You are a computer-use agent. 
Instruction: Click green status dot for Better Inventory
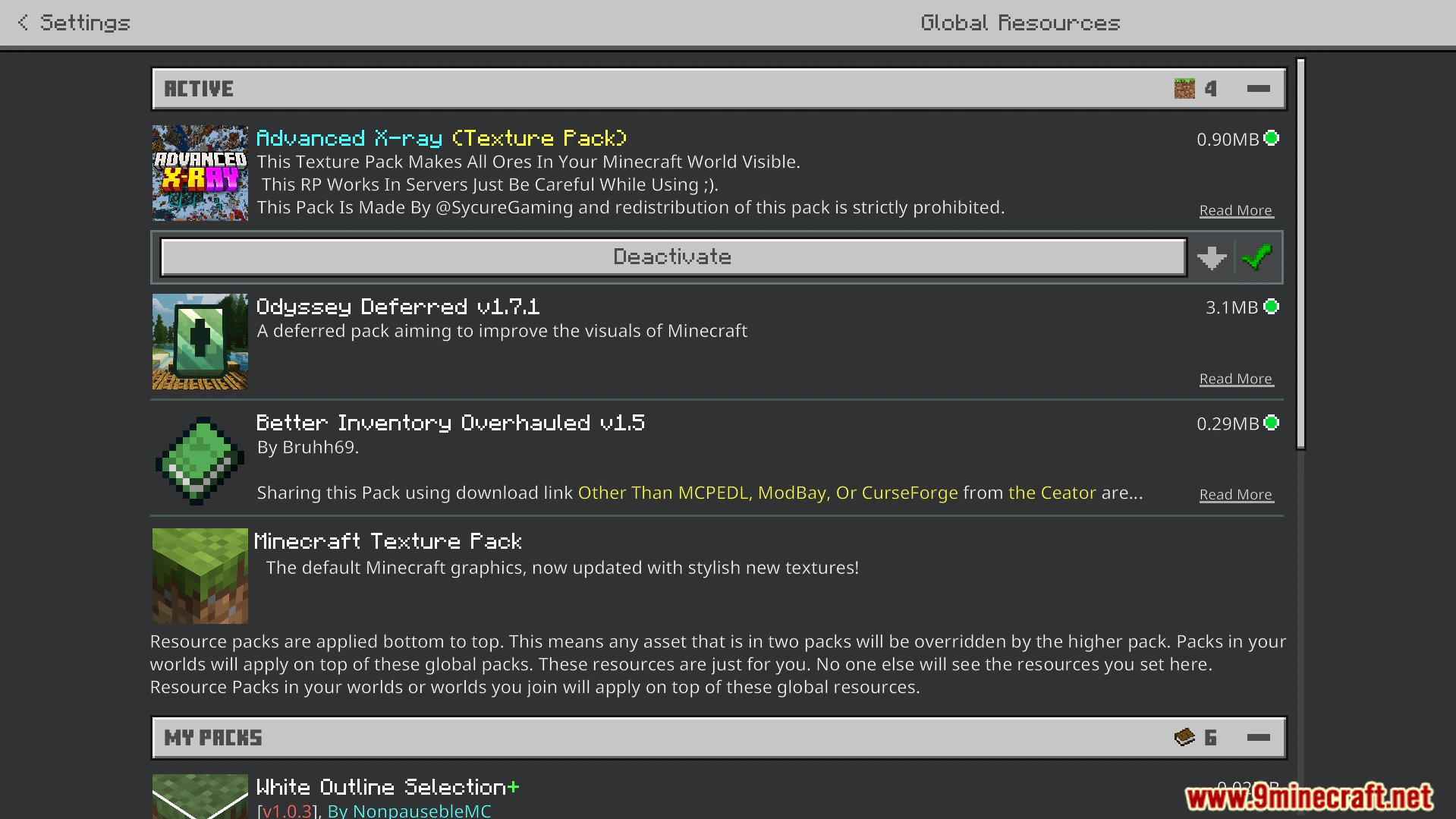point(1272,423)
